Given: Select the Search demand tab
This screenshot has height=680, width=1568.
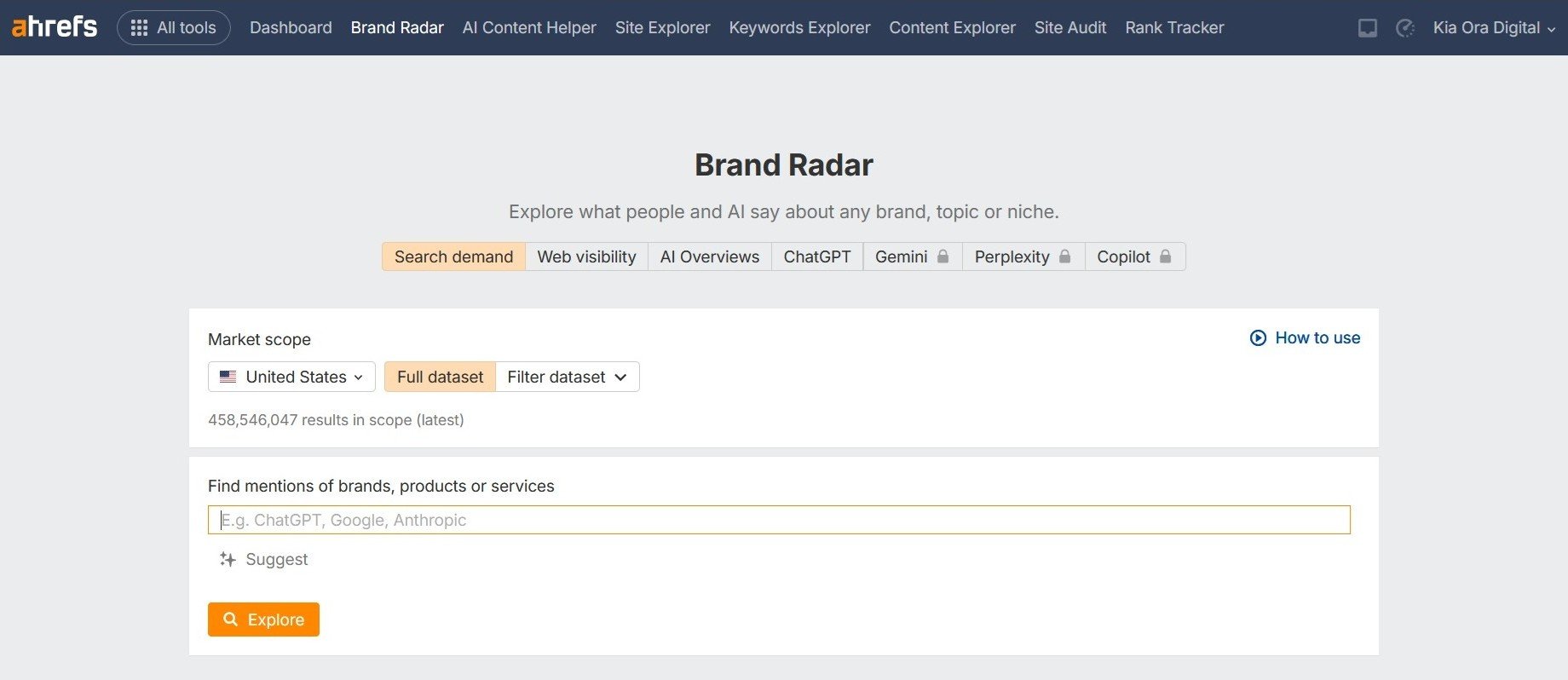Looking at the screenshot, I should pos(453,256).
